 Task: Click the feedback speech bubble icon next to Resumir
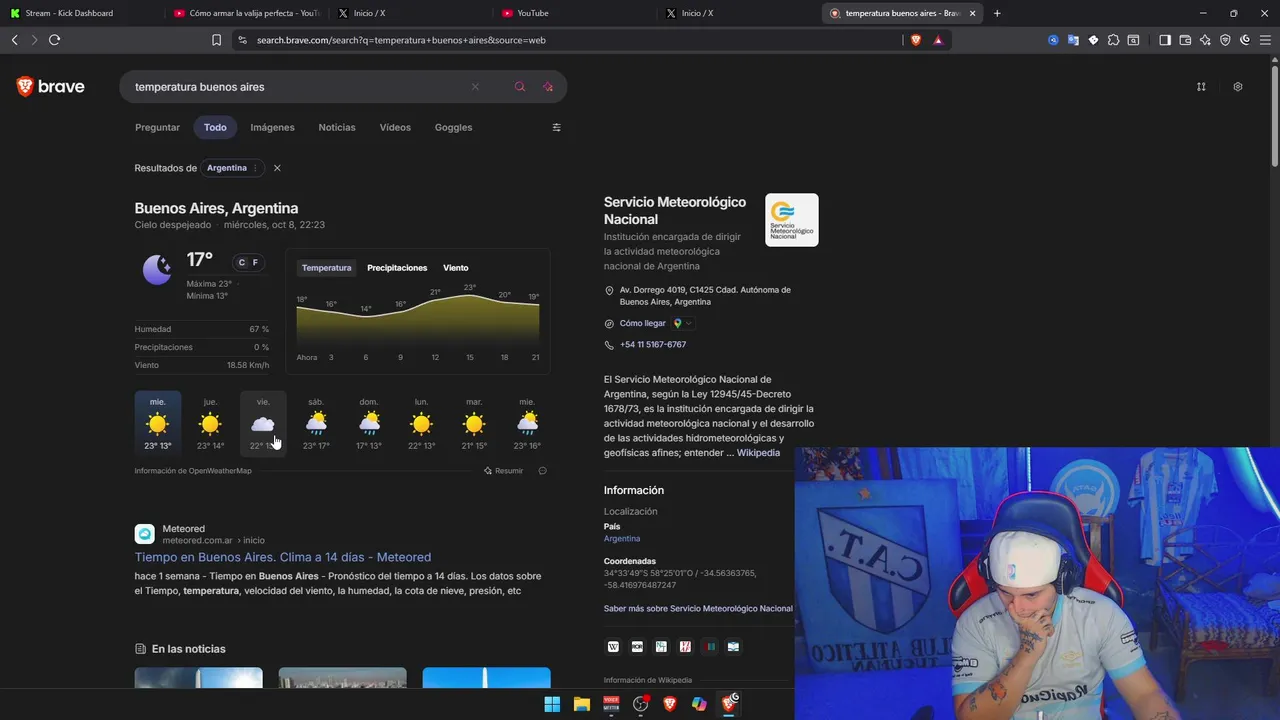[x=542, y=471]
